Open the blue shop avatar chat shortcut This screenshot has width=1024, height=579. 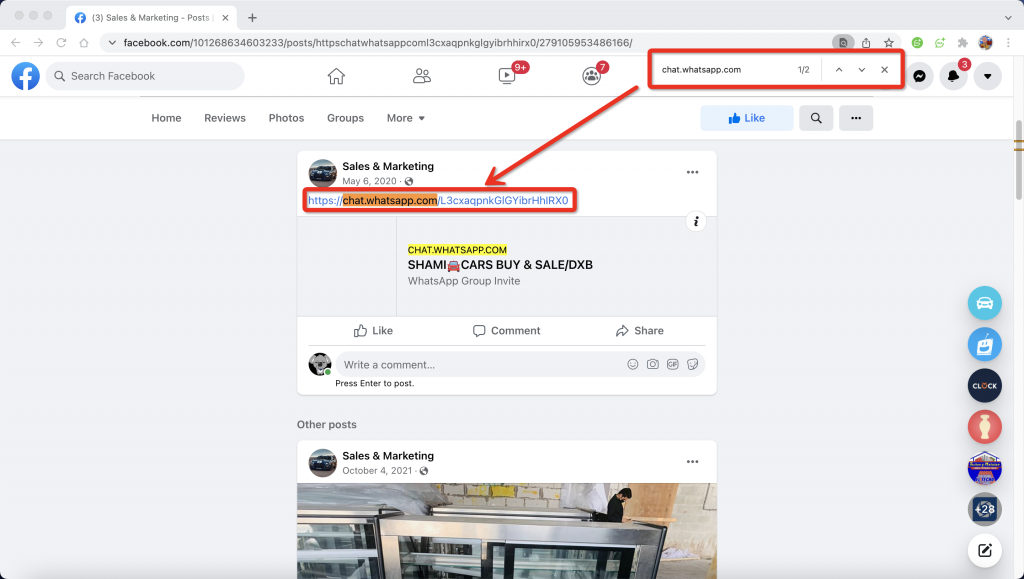click(985, 344)
